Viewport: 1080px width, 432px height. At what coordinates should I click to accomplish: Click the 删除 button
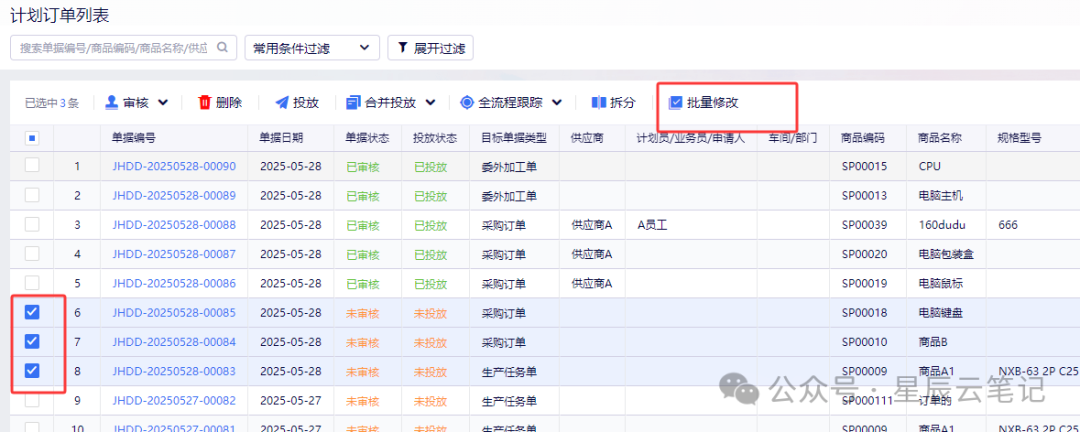click(220, 103)
